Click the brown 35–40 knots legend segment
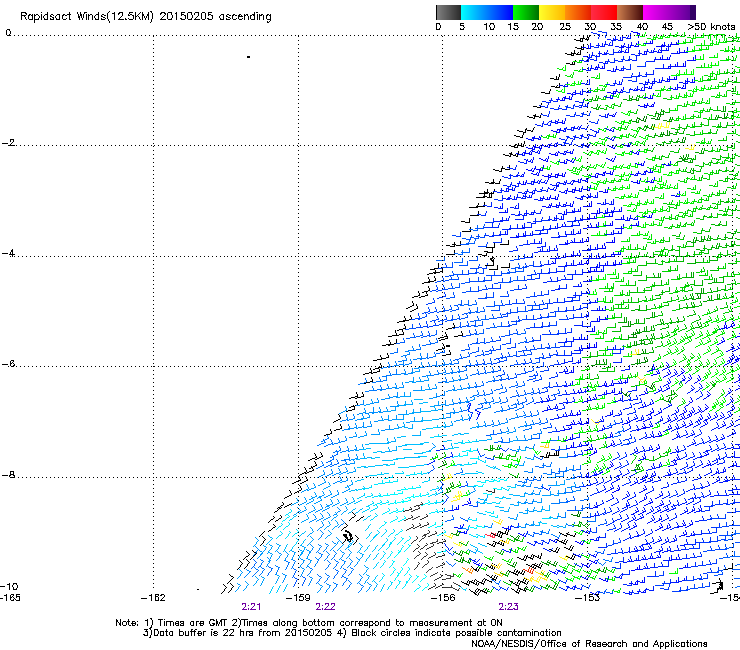The image size is (740, 650). point(630,12)
